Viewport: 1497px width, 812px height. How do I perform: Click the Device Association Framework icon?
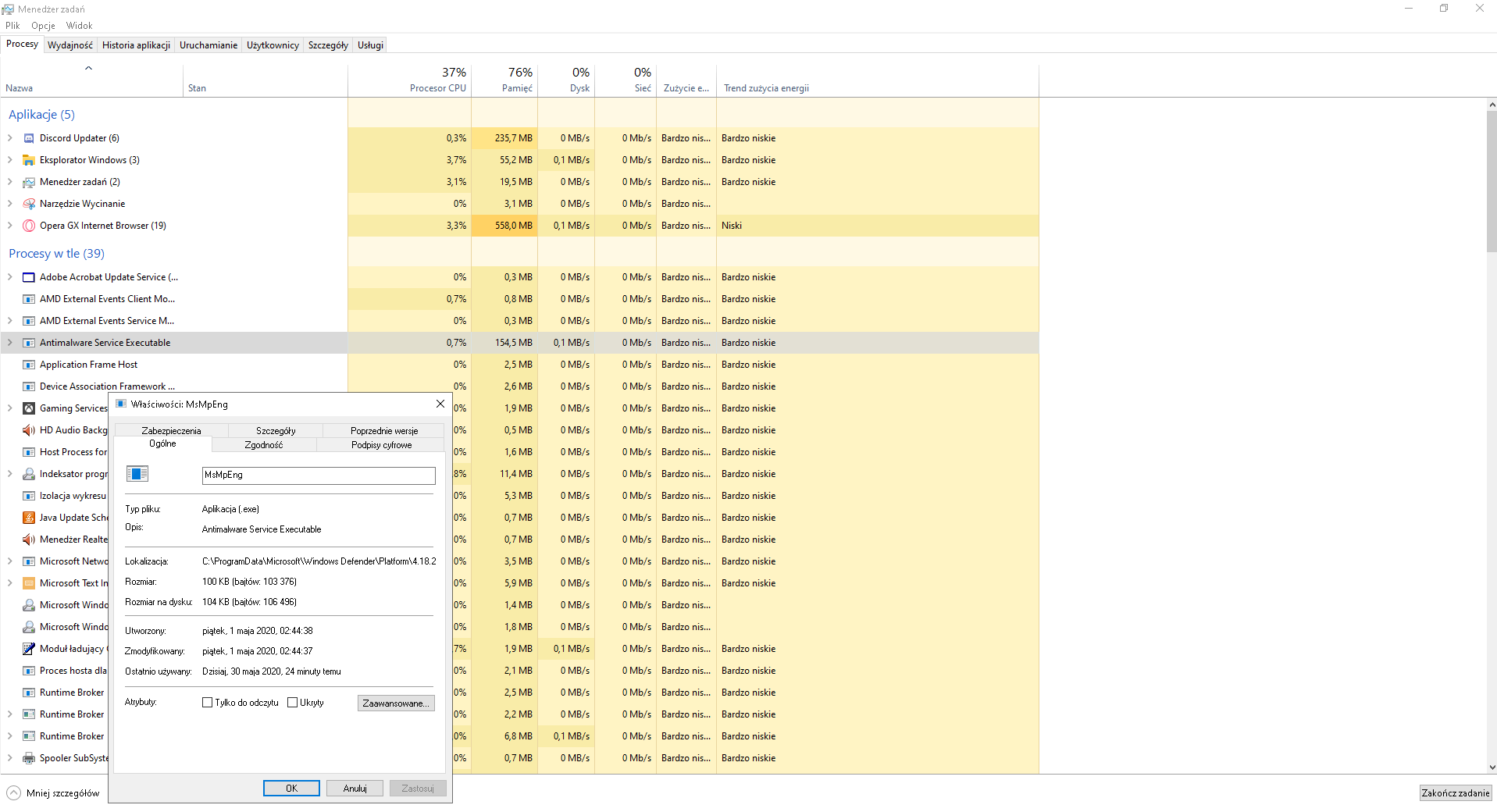(29, 386)
